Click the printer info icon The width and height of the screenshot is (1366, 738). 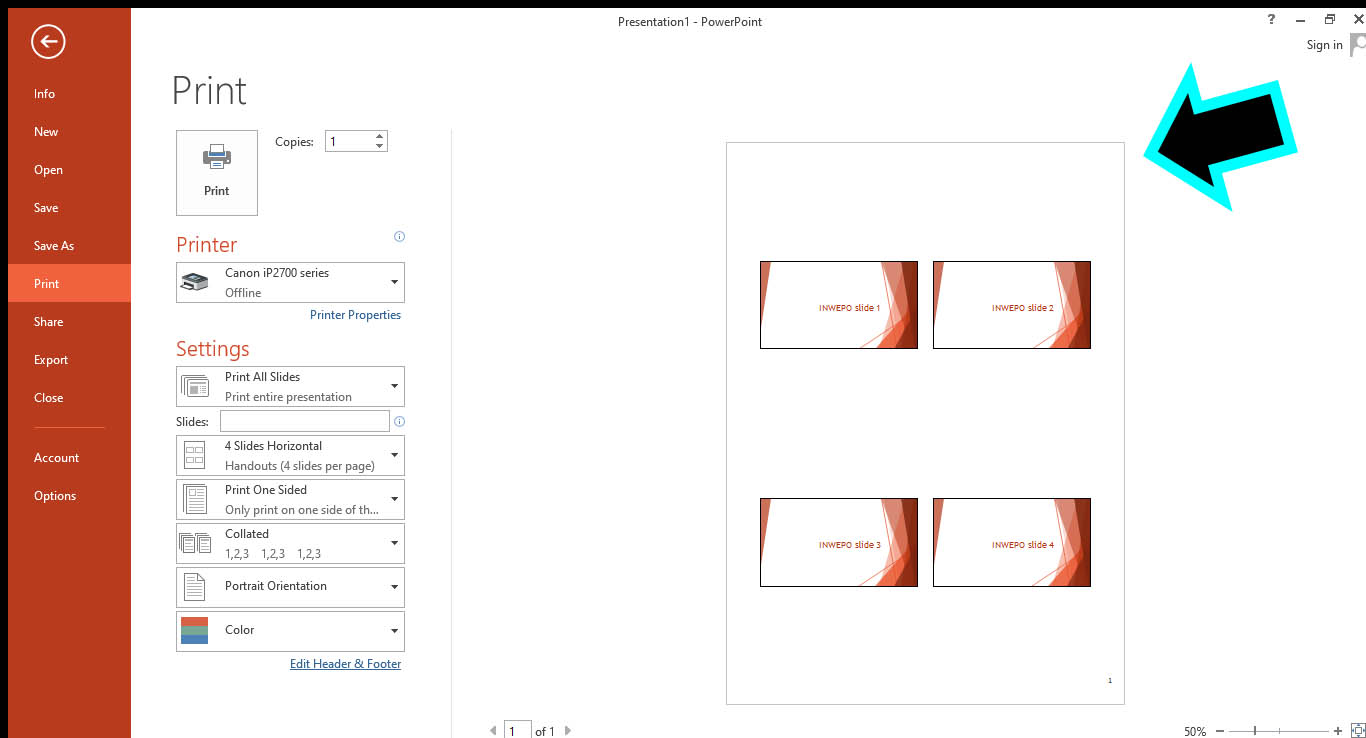coord(399,237)
